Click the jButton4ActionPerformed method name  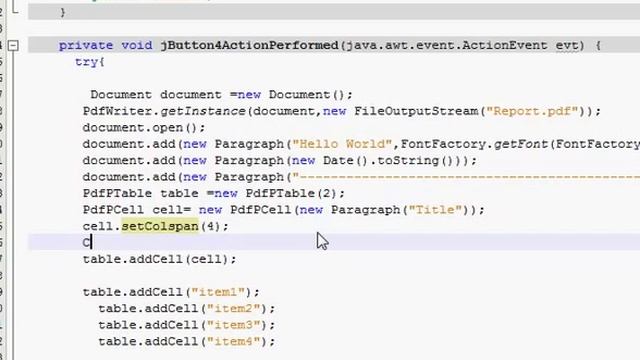(249, 45)
